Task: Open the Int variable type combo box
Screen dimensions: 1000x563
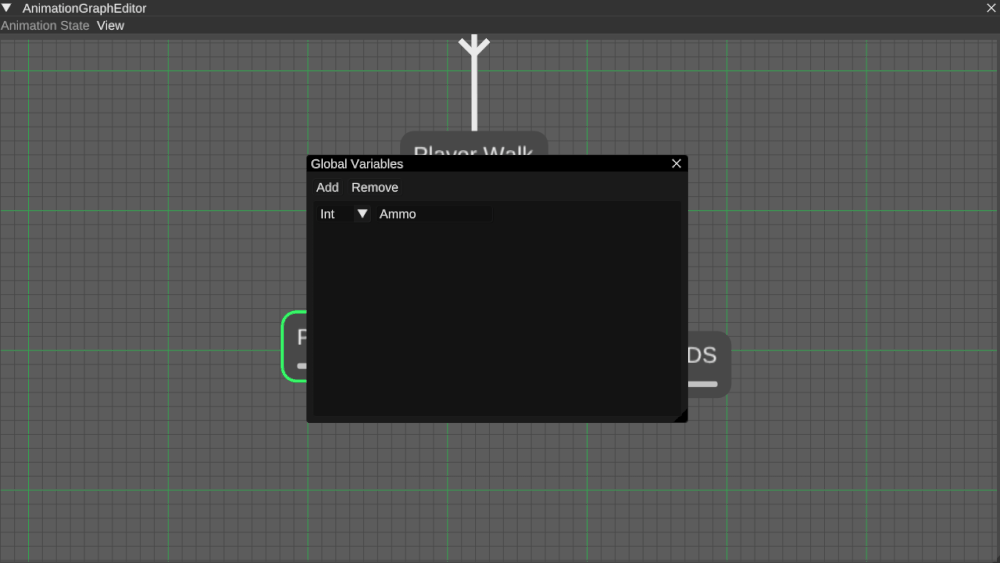Action: [335, 214]
